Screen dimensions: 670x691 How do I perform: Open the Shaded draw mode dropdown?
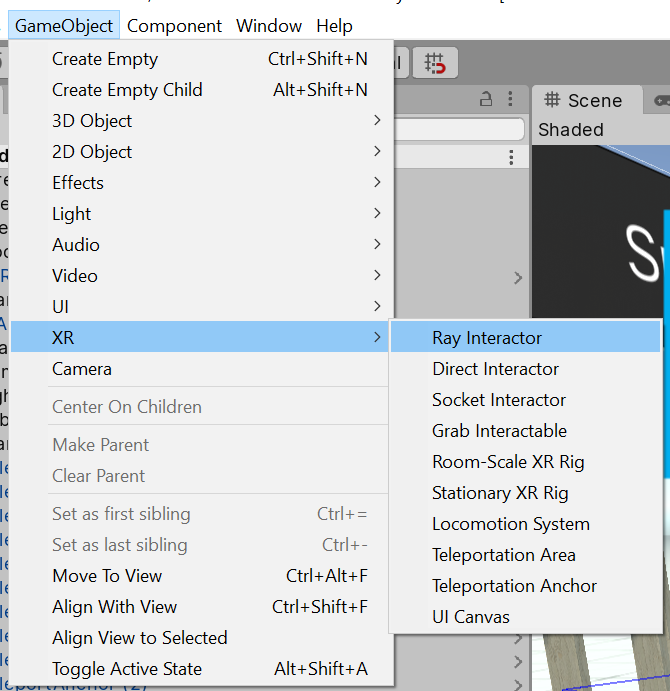(570, 130)
